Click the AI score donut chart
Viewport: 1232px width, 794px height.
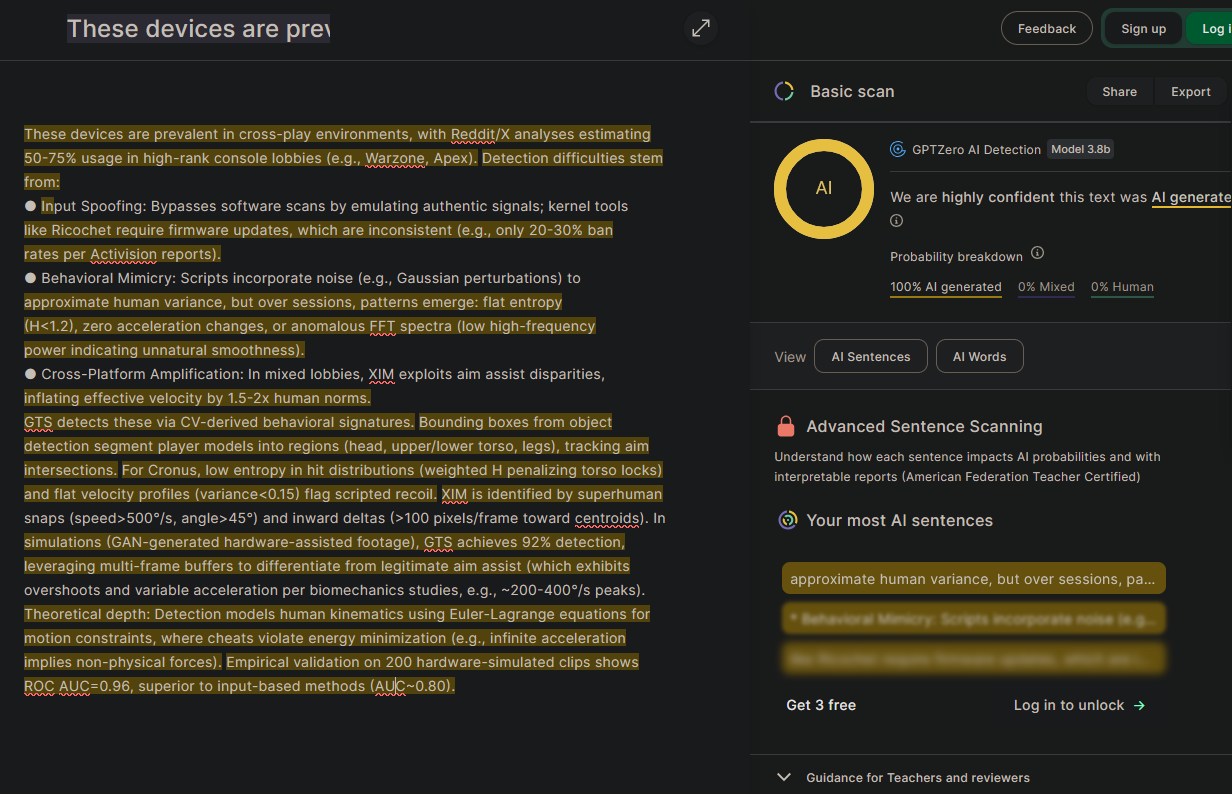823,188
